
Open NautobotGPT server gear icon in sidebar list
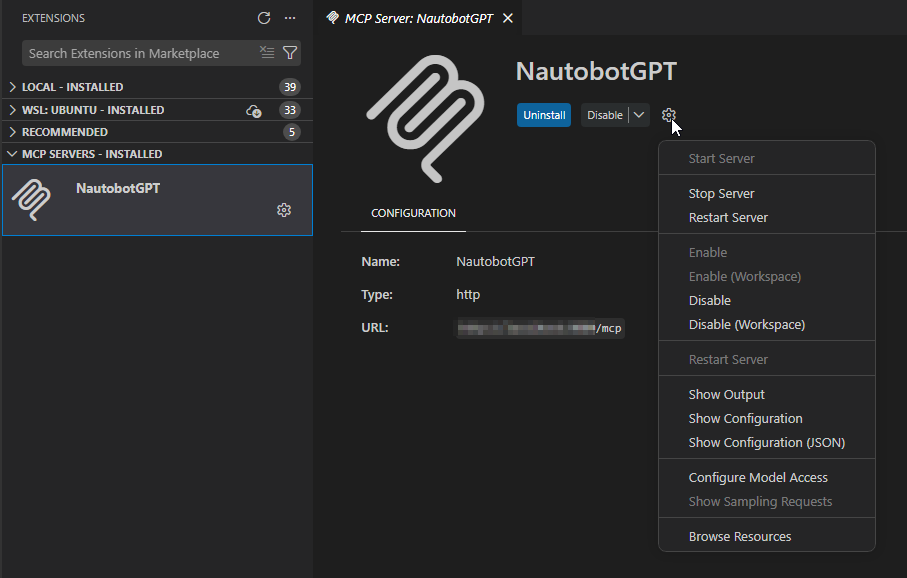pyautogui.click(x=284, y=210)
